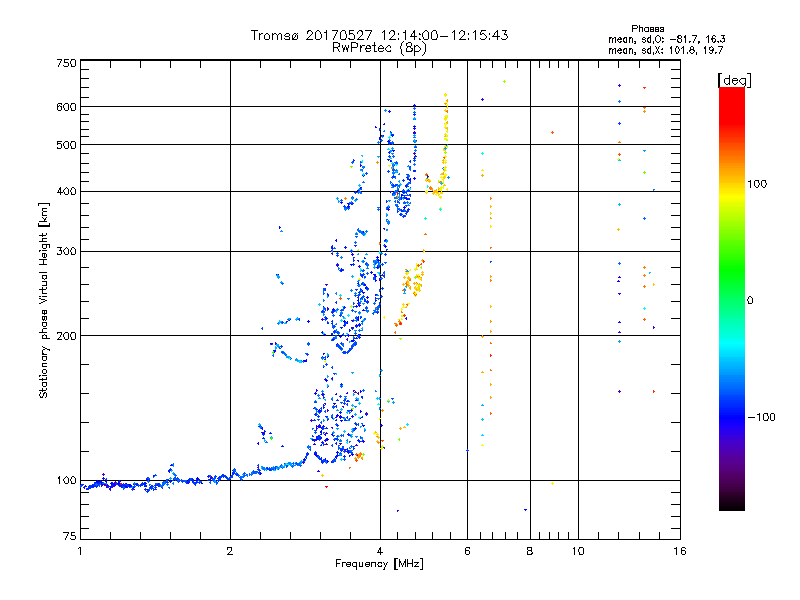Image resolution: width=800 pixels, height=600 pixels.
Task: Click x-axis label "4"
Action: [380, 551]
